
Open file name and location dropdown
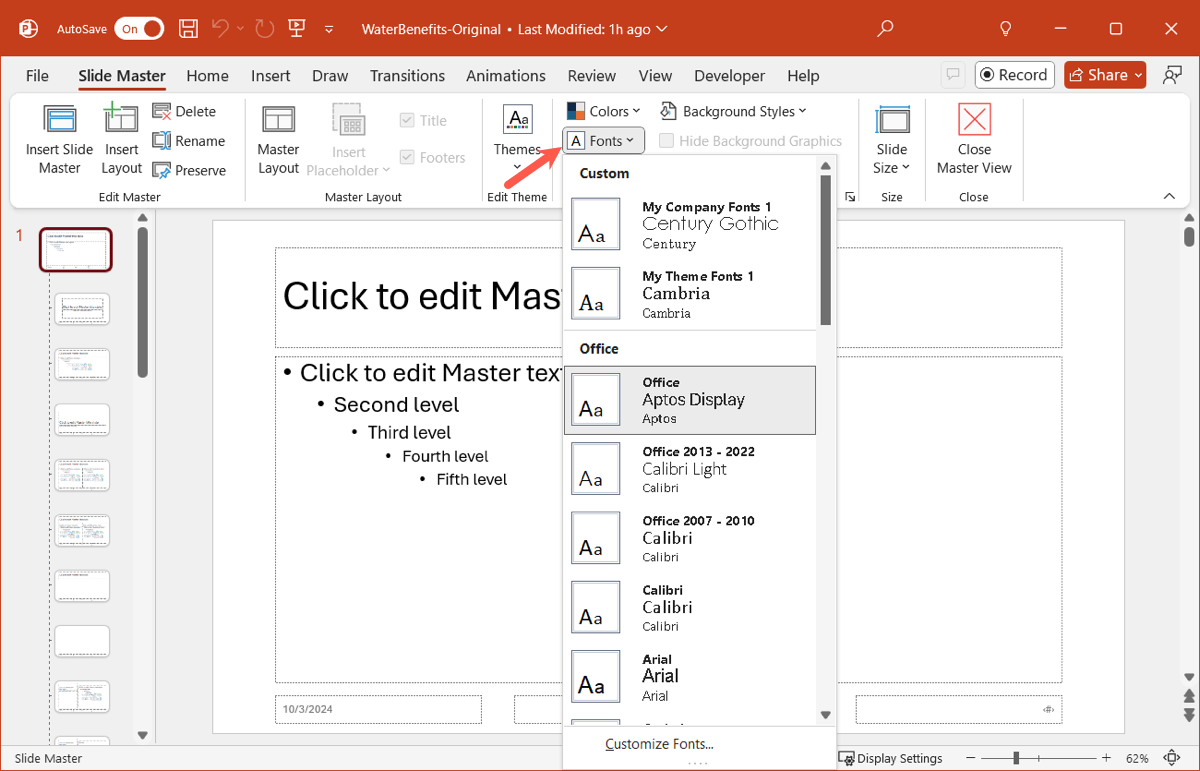[x=514, y=29]
